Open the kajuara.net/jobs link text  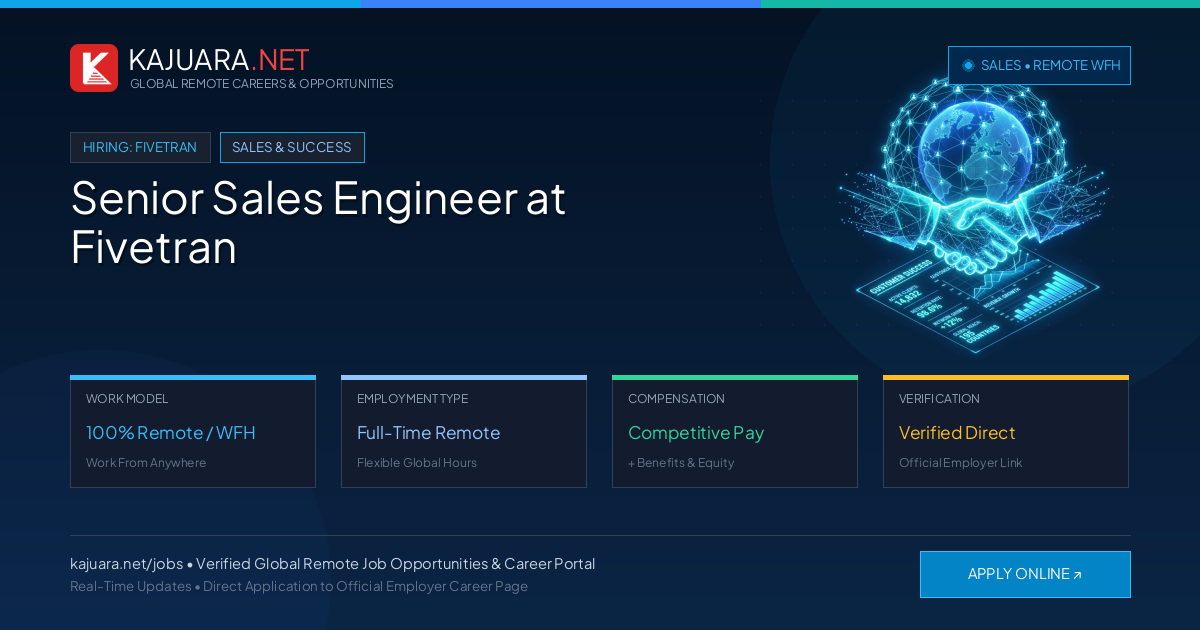(126, 564)
